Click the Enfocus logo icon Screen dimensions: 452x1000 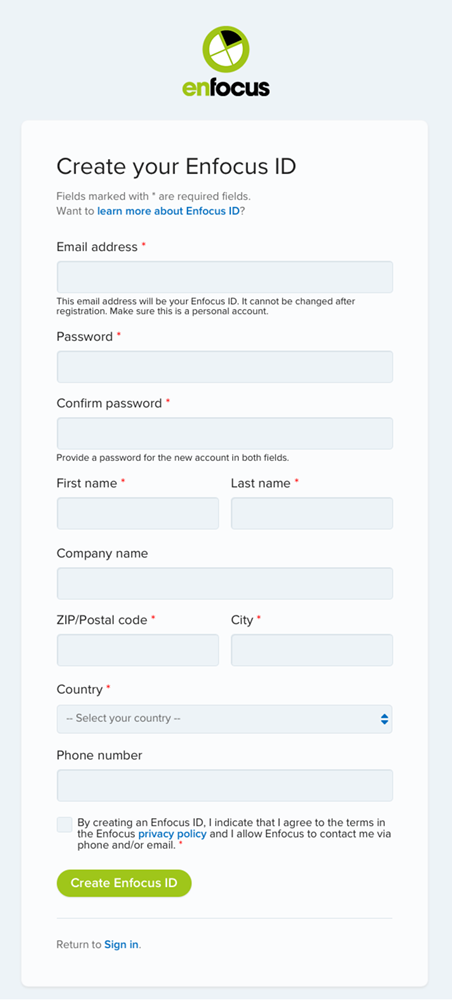pos(226,49)
